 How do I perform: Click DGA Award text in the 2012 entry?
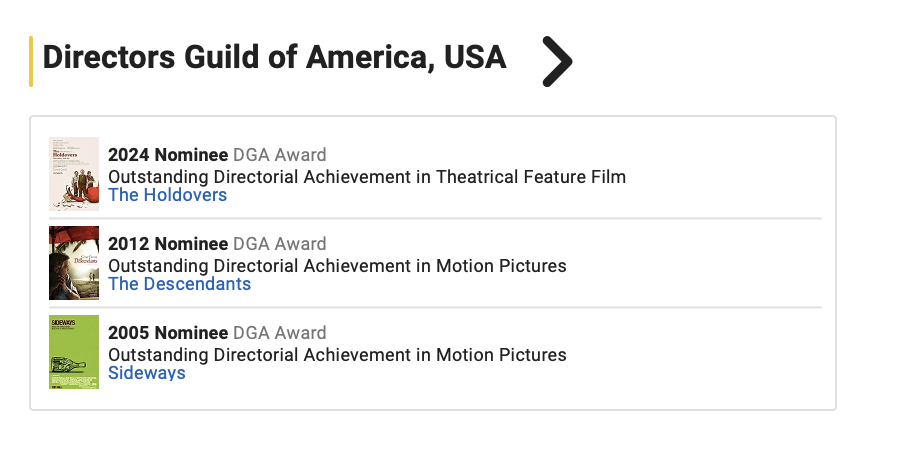tap(280, 244)
